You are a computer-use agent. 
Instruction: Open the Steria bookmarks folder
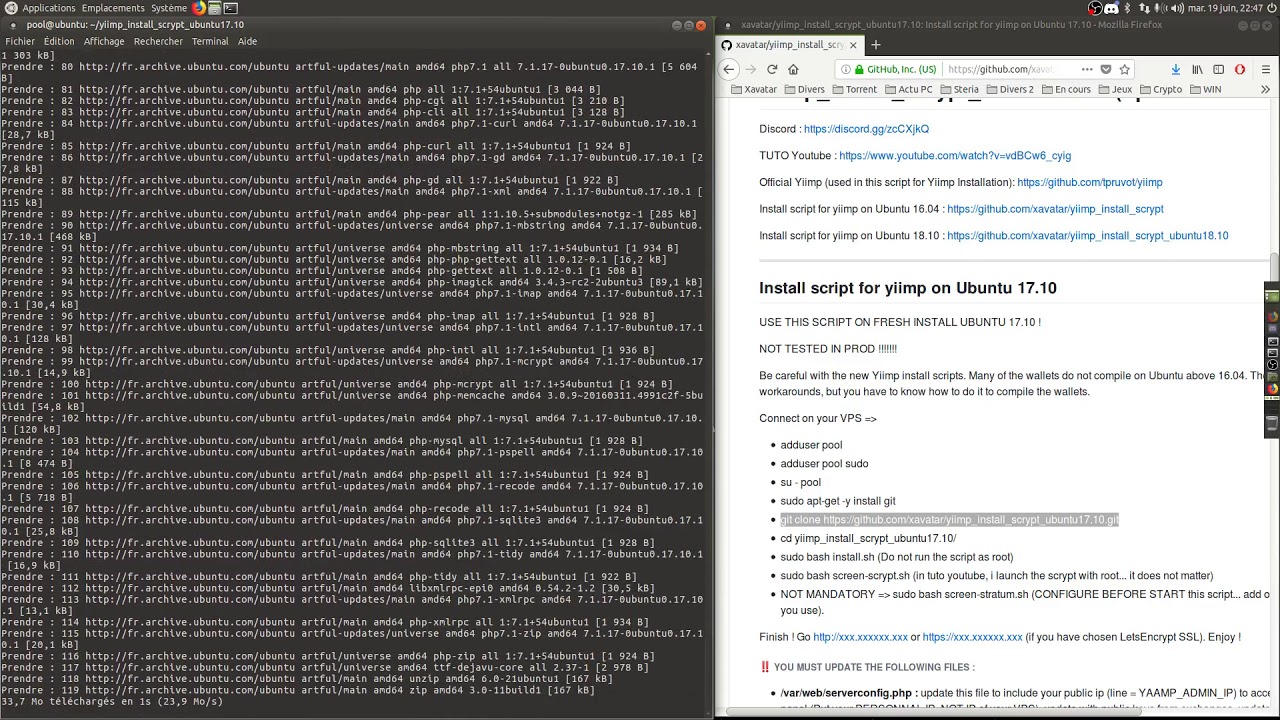click(x=959, y=89)
